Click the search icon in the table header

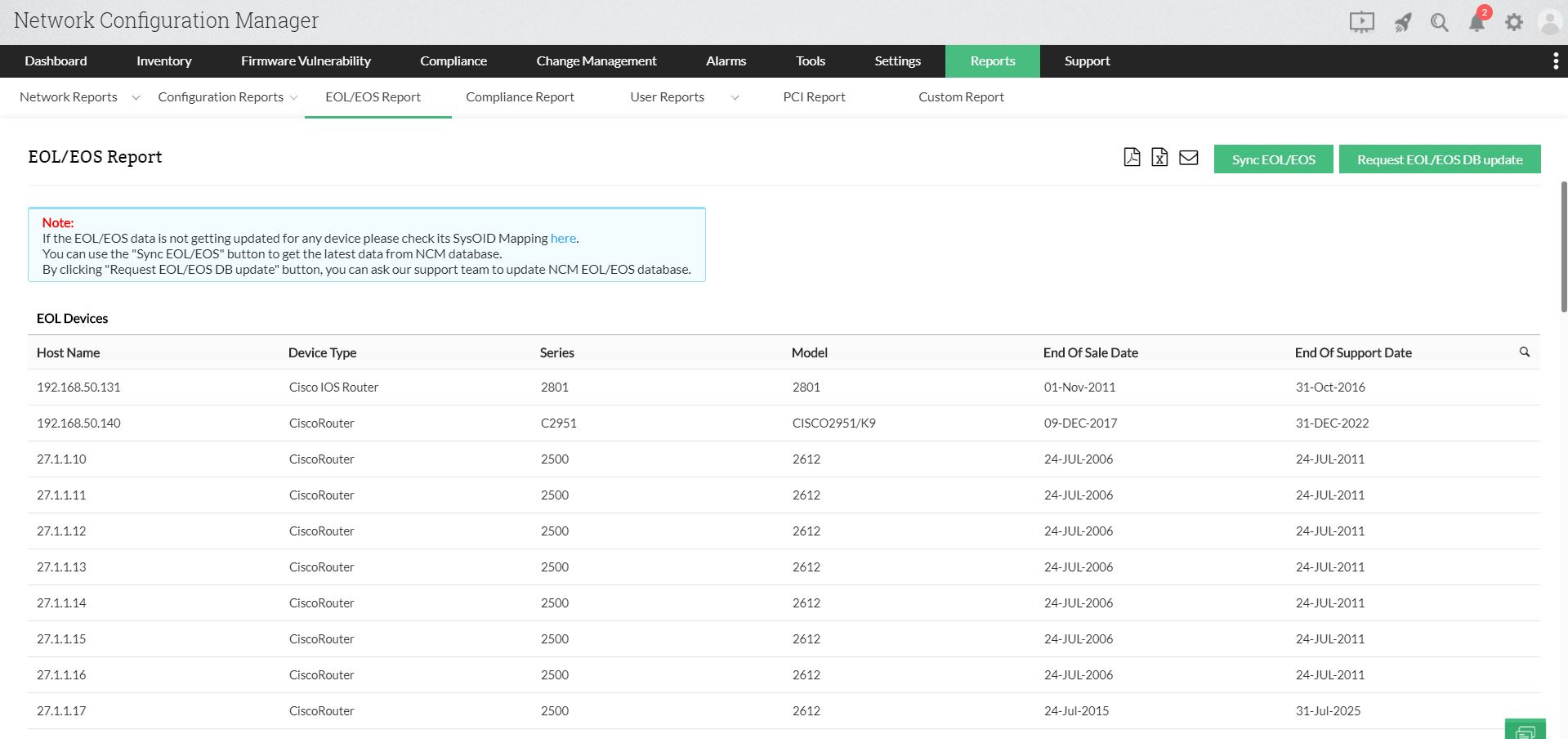[x=1525, y=352]
